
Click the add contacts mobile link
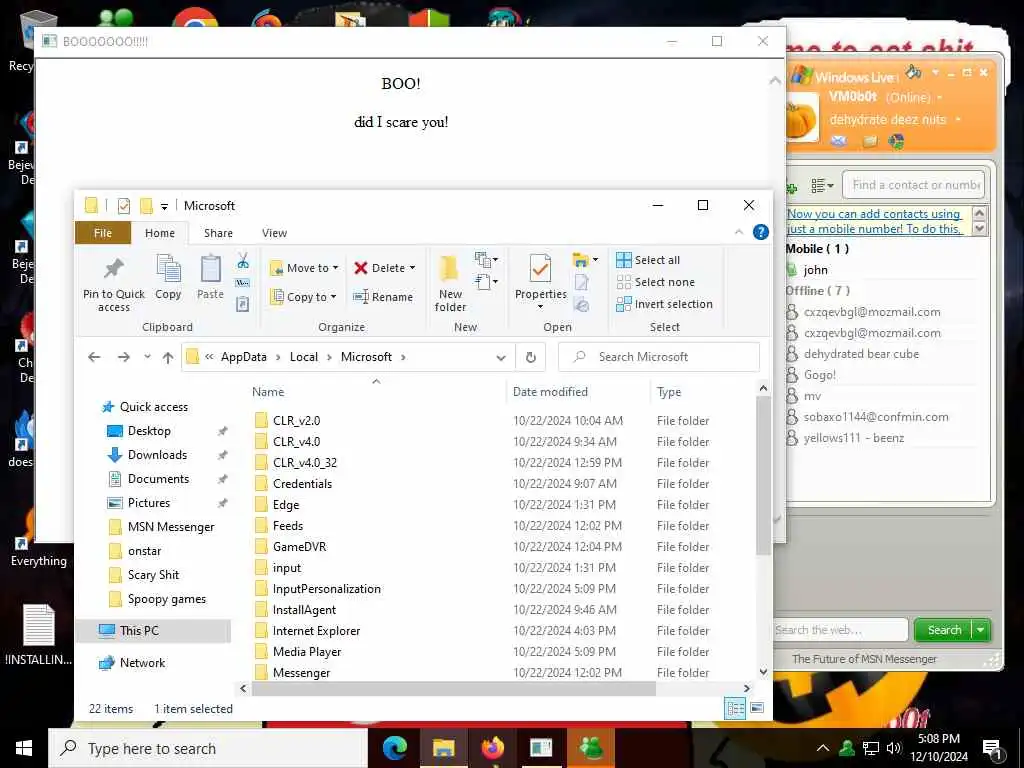[x=874, y=221]
